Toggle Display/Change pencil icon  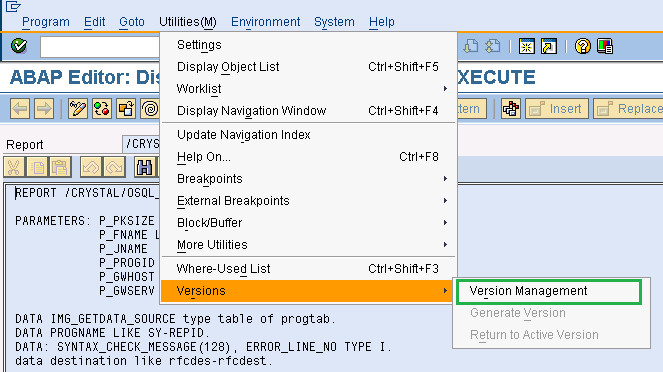coord(78,109)
